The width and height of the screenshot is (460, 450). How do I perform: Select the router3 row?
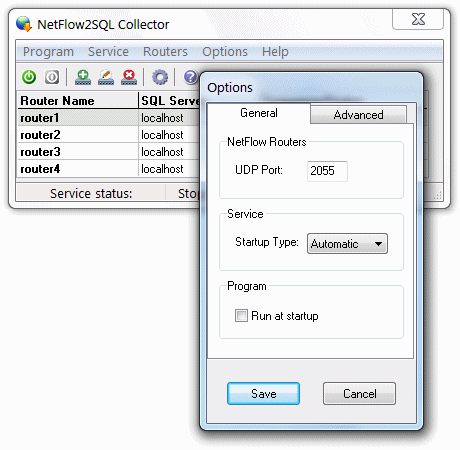point(109,152)
